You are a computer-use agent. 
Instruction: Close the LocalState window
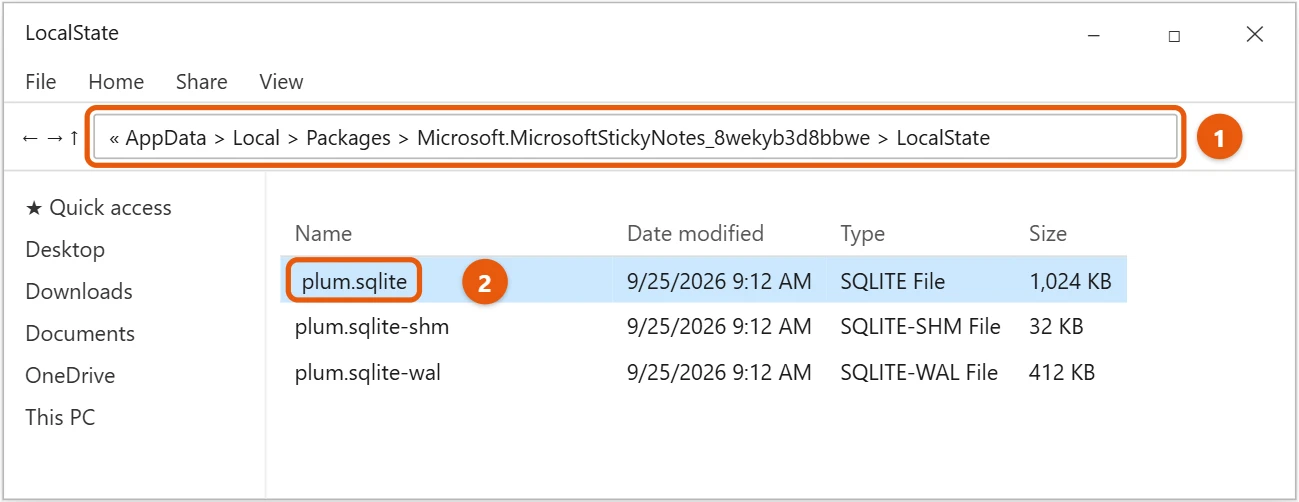[1255, 35]
